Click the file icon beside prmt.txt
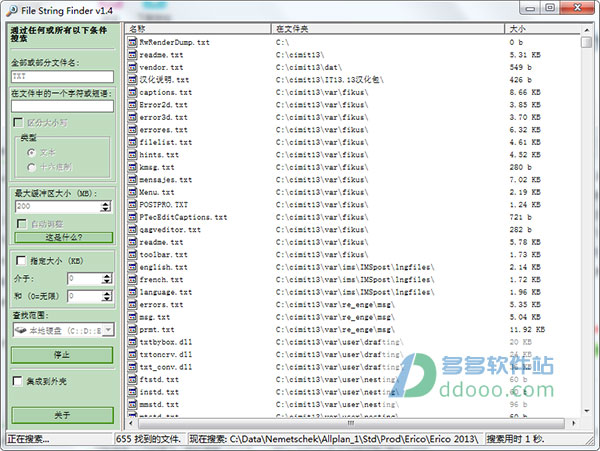Image resolution: width=600 pixels, height=451 pixels. [132, 329]
